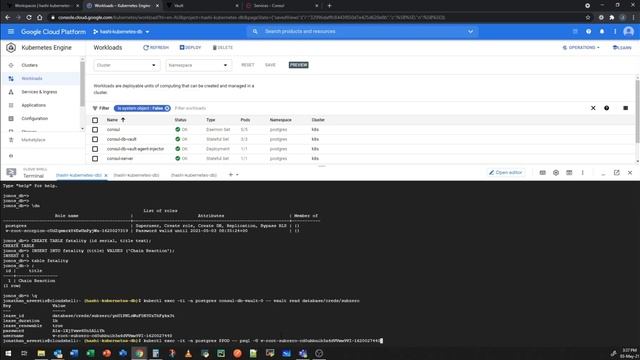The height and width of the screenshot is (360, 640).
Task: Click the Delete button in Workloads toolbar
Action: pos(222,48)
